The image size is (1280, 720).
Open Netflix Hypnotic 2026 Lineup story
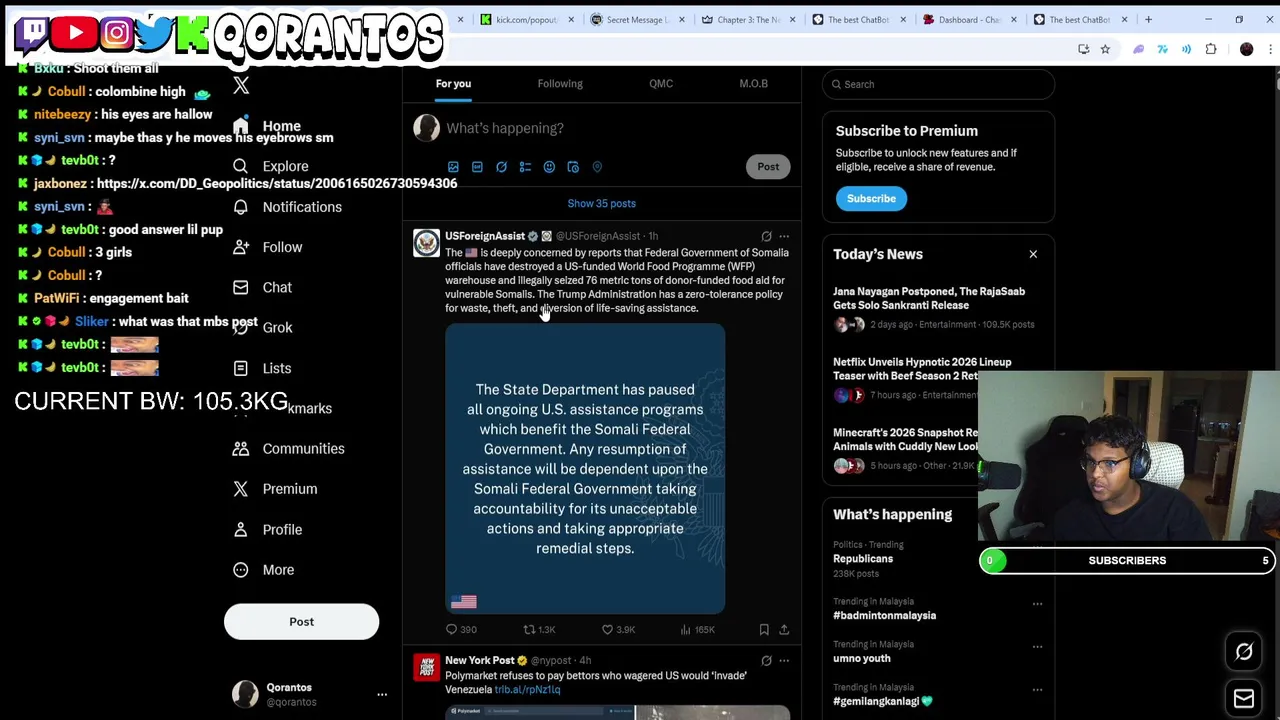(x=922, y=369)
